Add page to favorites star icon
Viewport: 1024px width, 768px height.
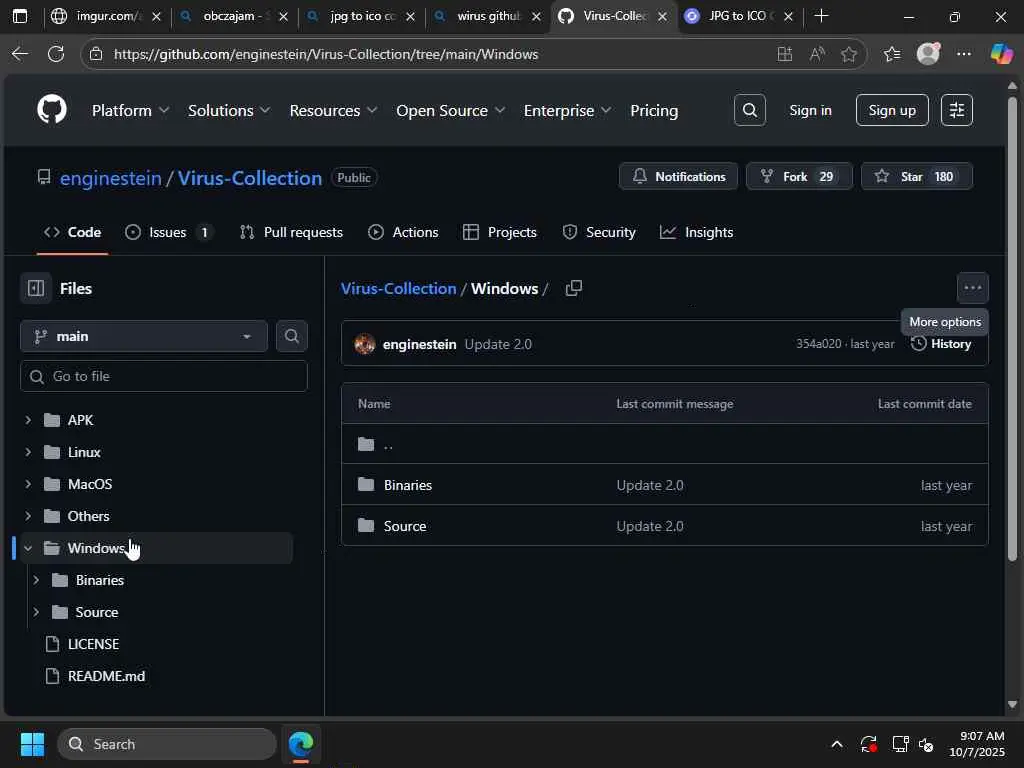coord(848,54)
